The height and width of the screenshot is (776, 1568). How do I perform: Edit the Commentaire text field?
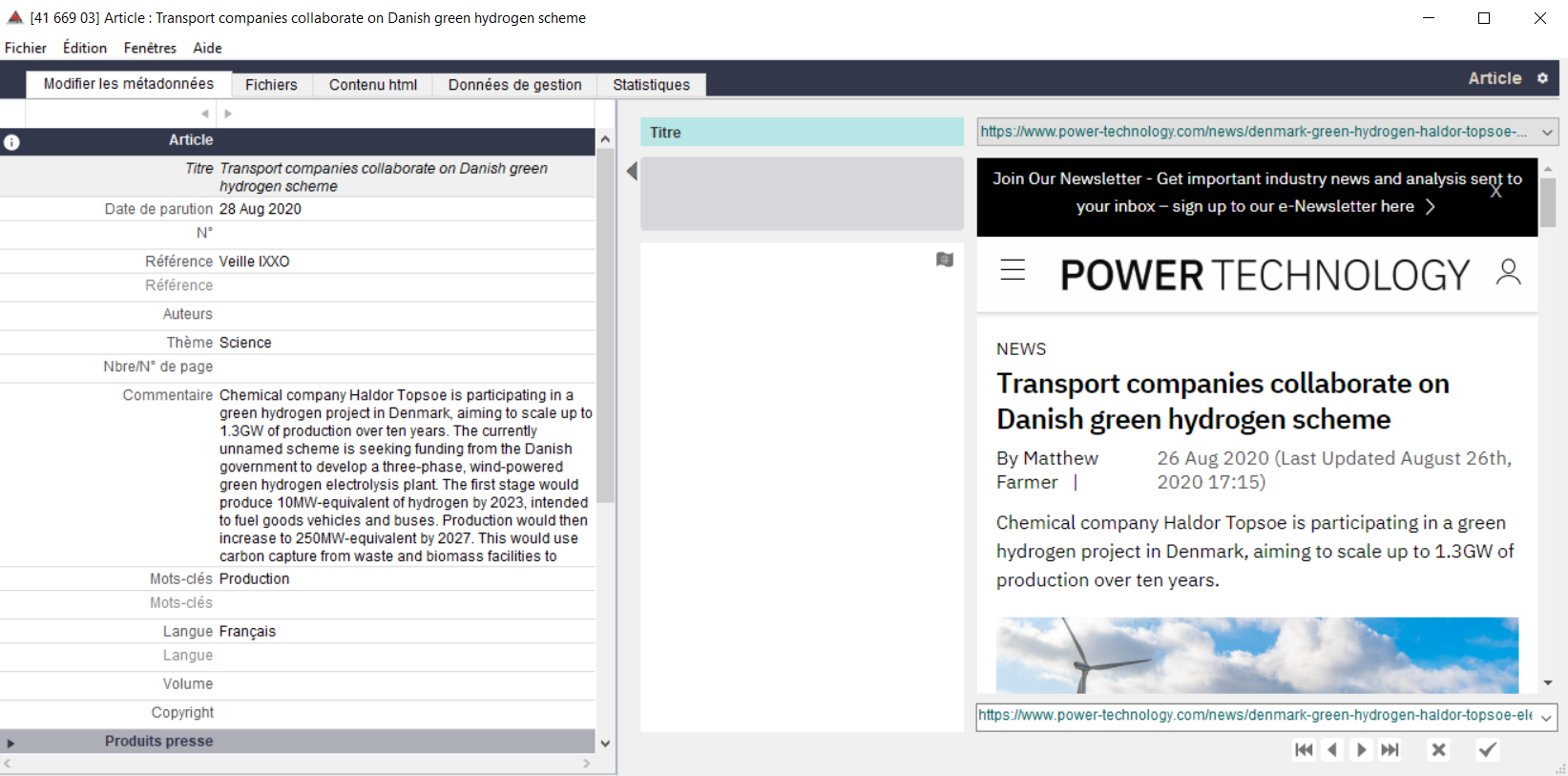click(407, 475)
